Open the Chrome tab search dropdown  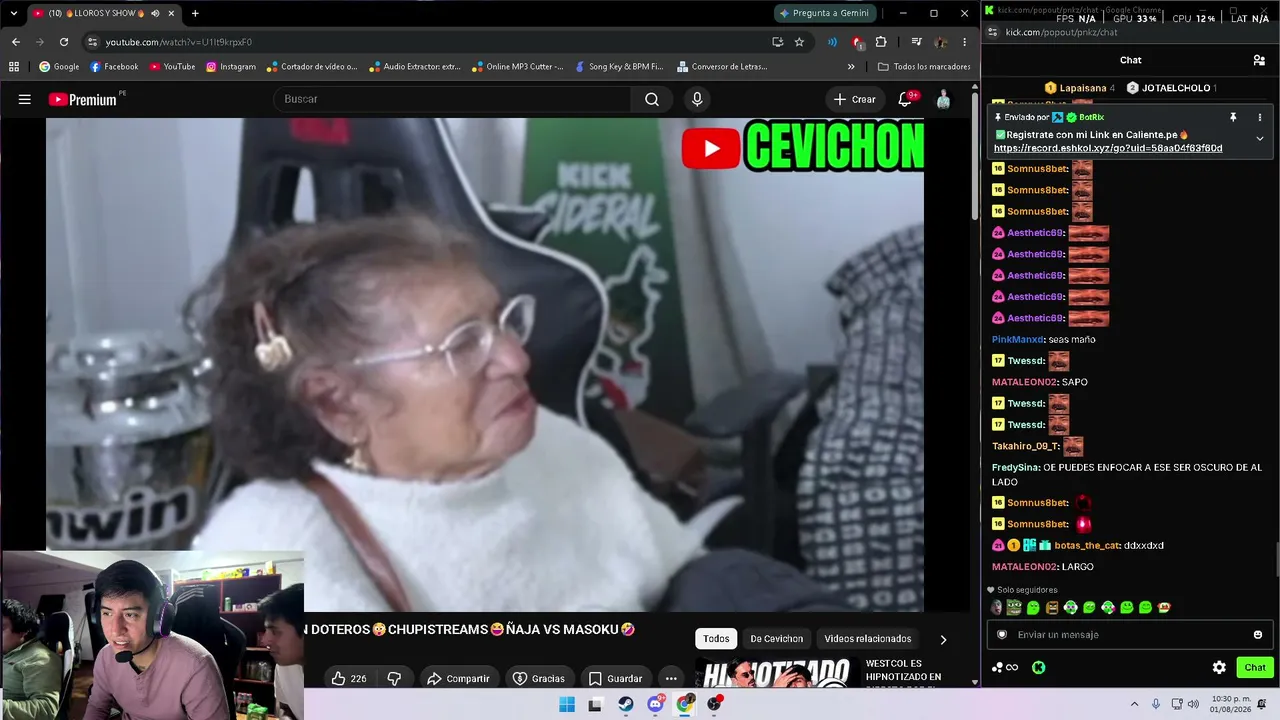point(13,13)
